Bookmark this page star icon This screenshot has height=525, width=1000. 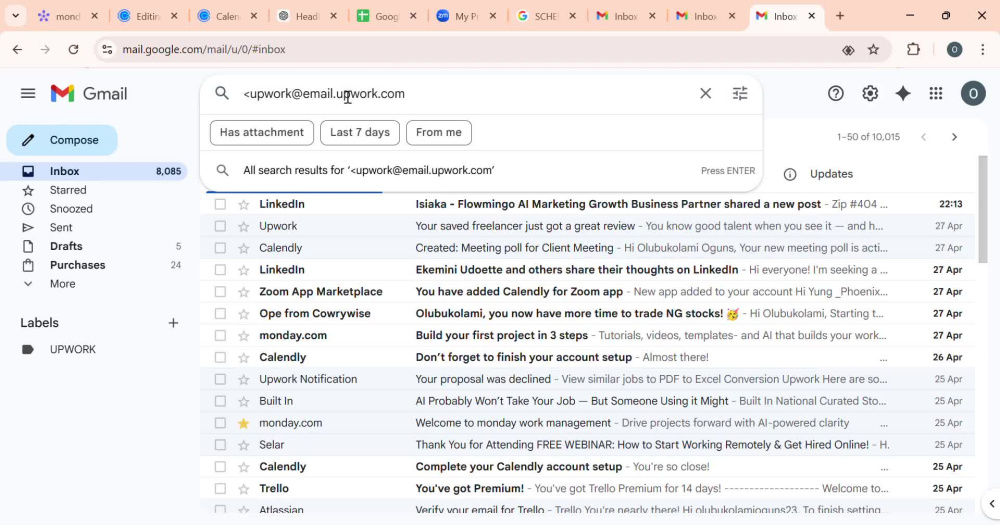[874, 49]
